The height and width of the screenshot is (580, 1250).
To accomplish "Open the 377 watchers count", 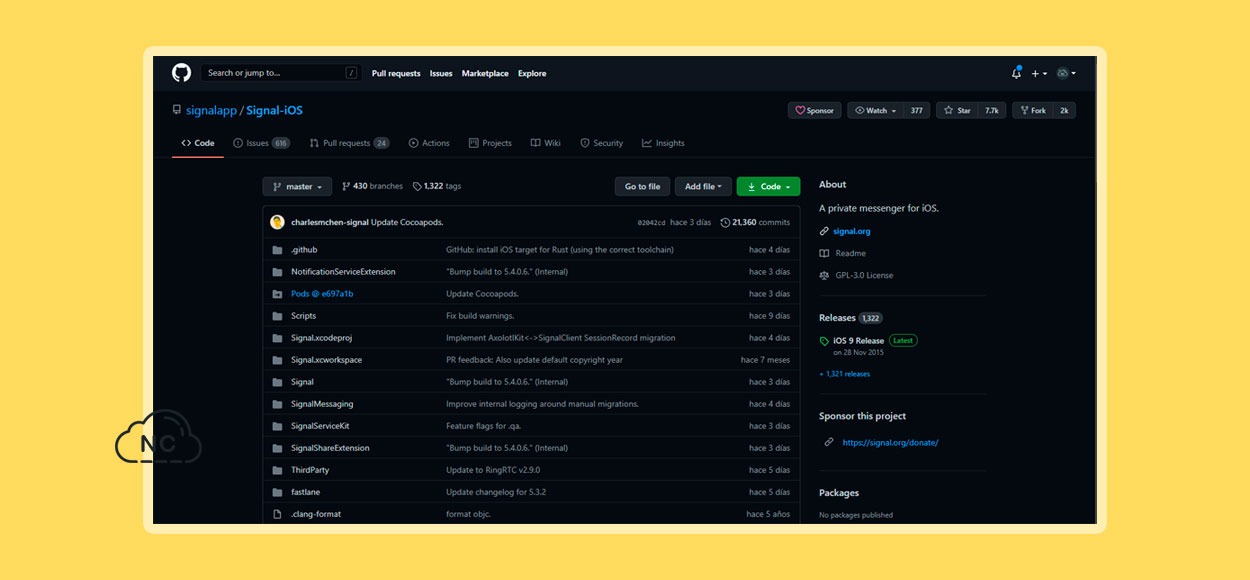I will (x=916, y=110).
